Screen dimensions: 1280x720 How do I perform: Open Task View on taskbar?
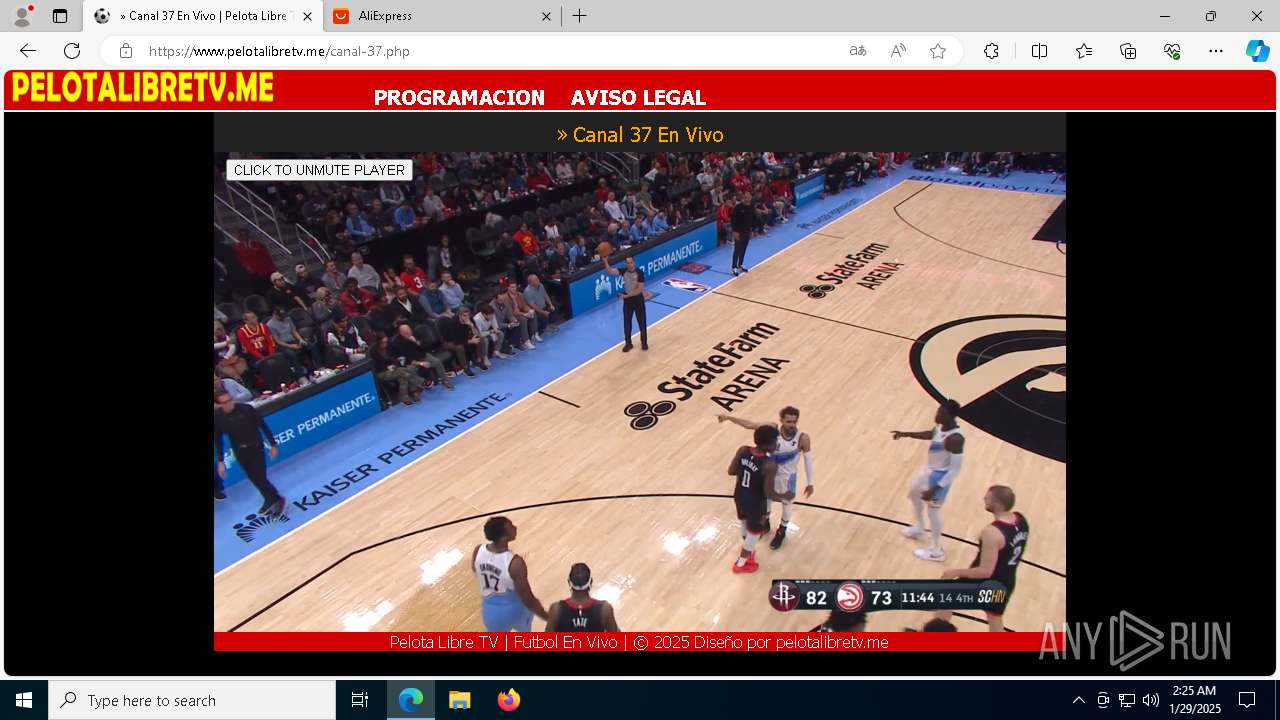pos(360,700)
